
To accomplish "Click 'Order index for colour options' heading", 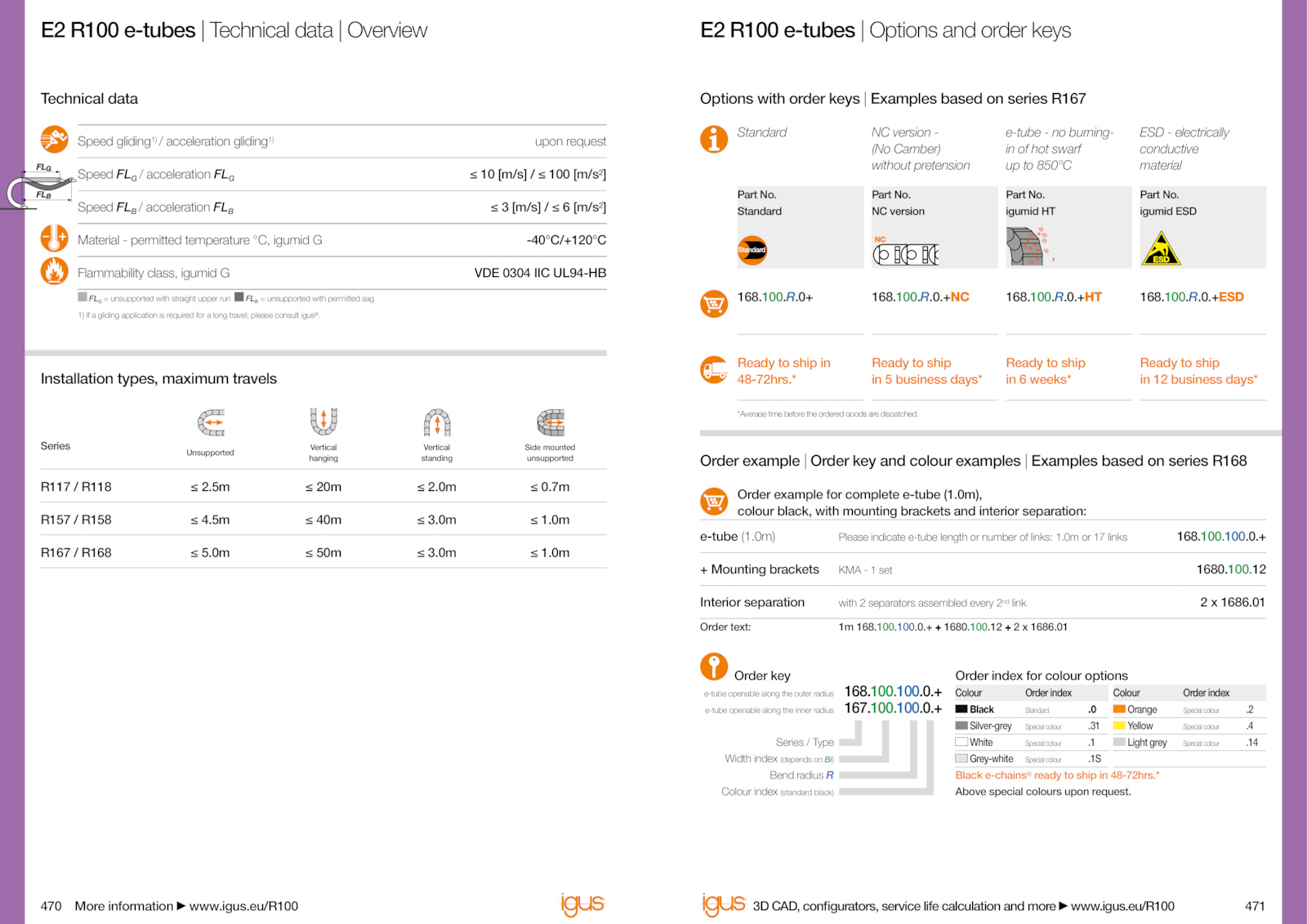I will pos(1042,676).
